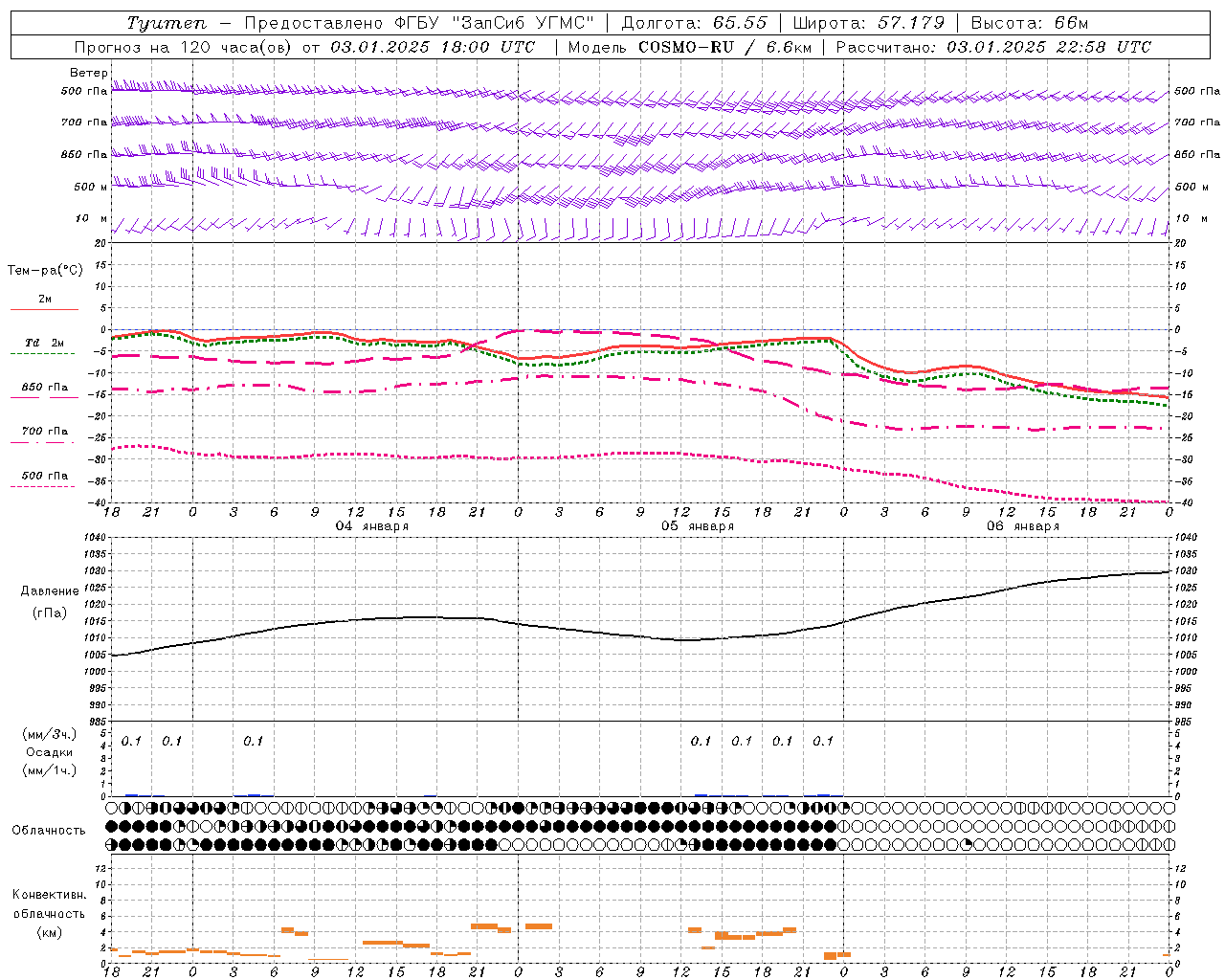
Task: Click the Рассчитано: 03.01.2025 22:58 UTC text
Action: pos(993,47)
